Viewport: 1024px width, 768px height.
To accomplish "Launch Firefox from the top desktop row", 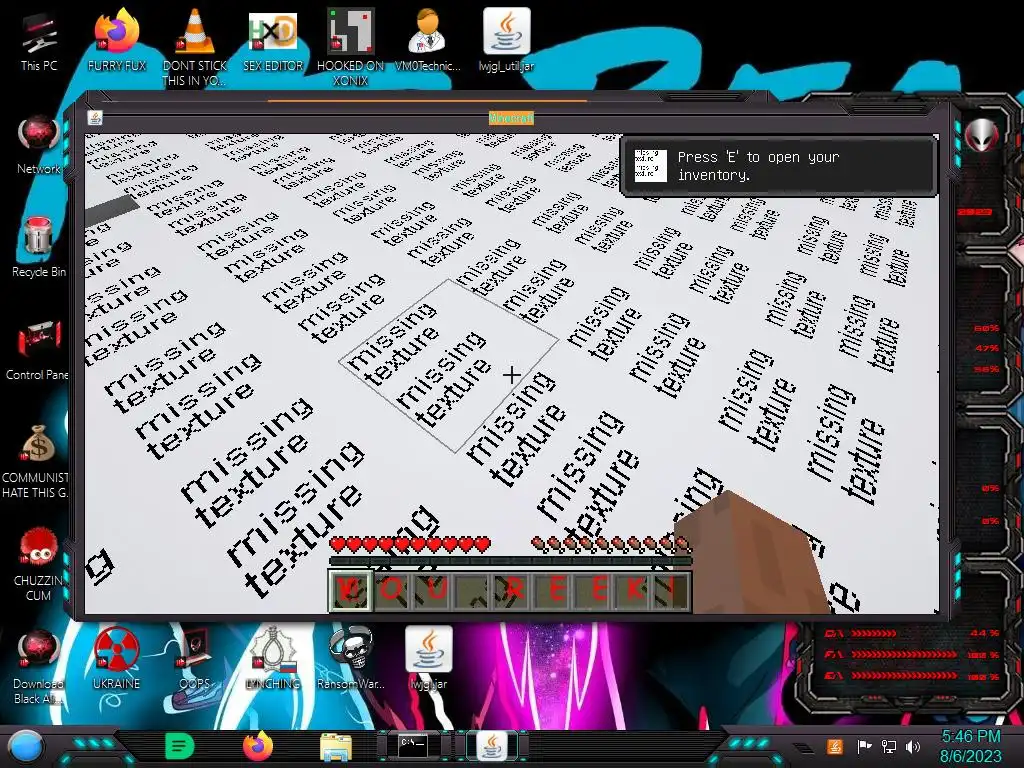I will tap(117, 38).
